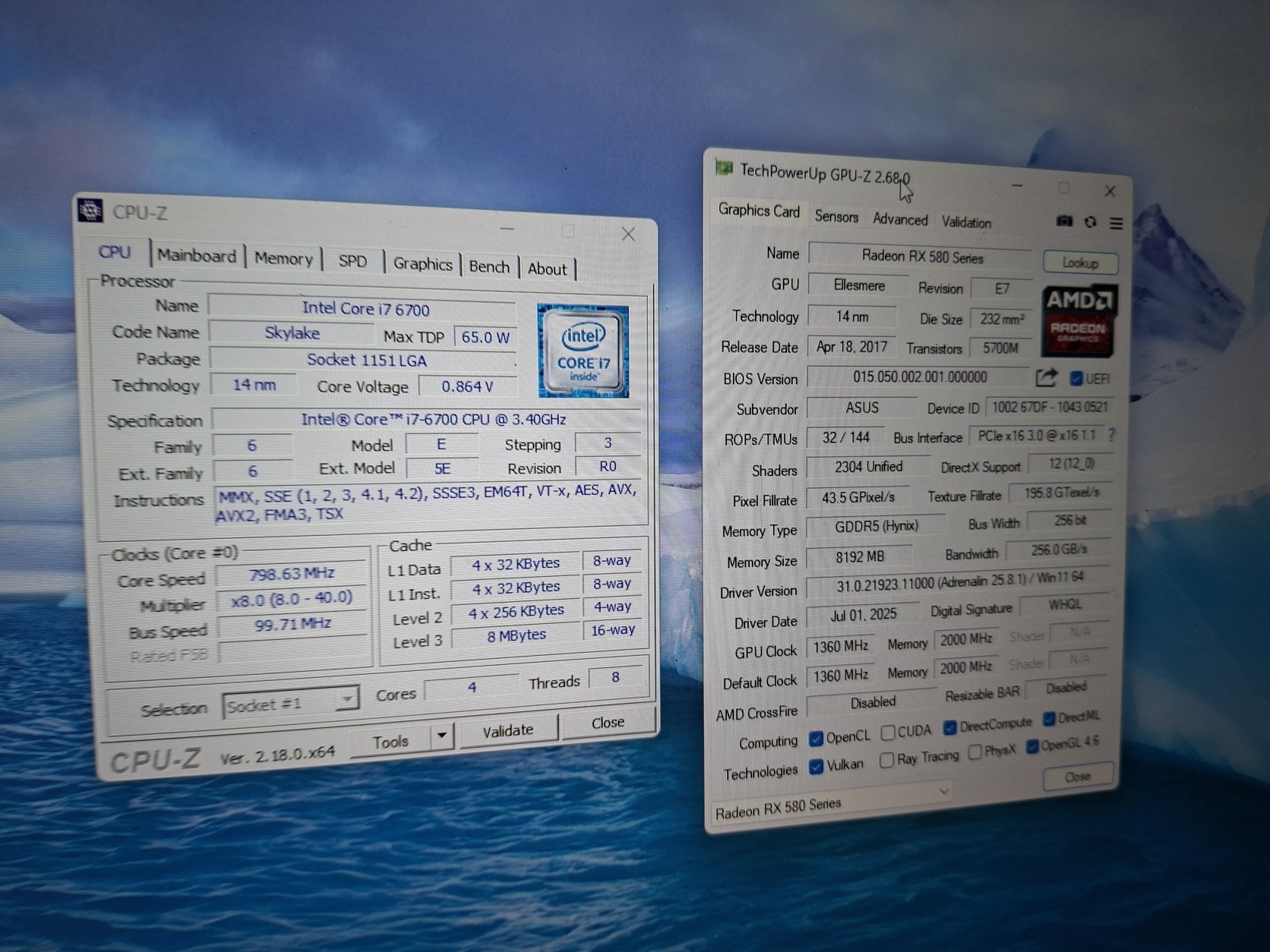Viewport: 1270px width, 952px height.
Task: Take a GPU-Z screenshot with camera icon
Action: coord(1064,221)
